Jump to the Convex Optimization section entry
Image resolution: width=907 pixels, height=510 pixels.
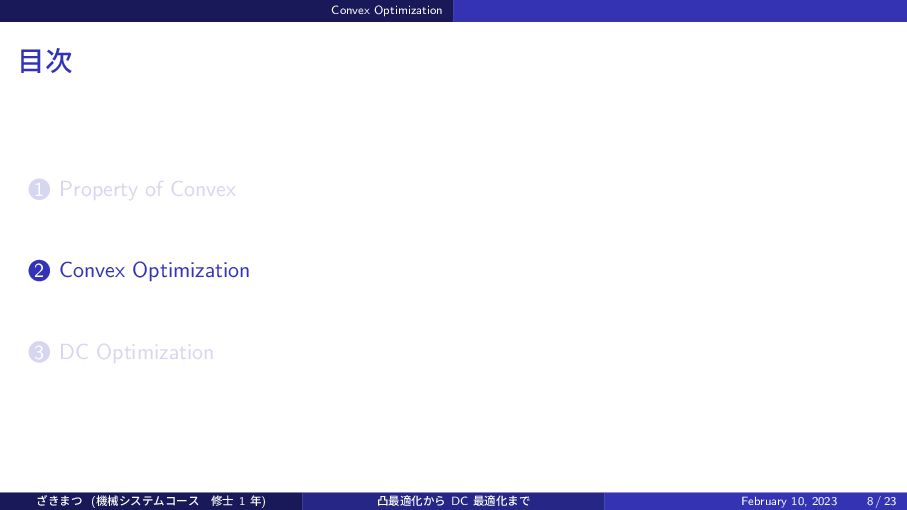[x=154, y=271]
